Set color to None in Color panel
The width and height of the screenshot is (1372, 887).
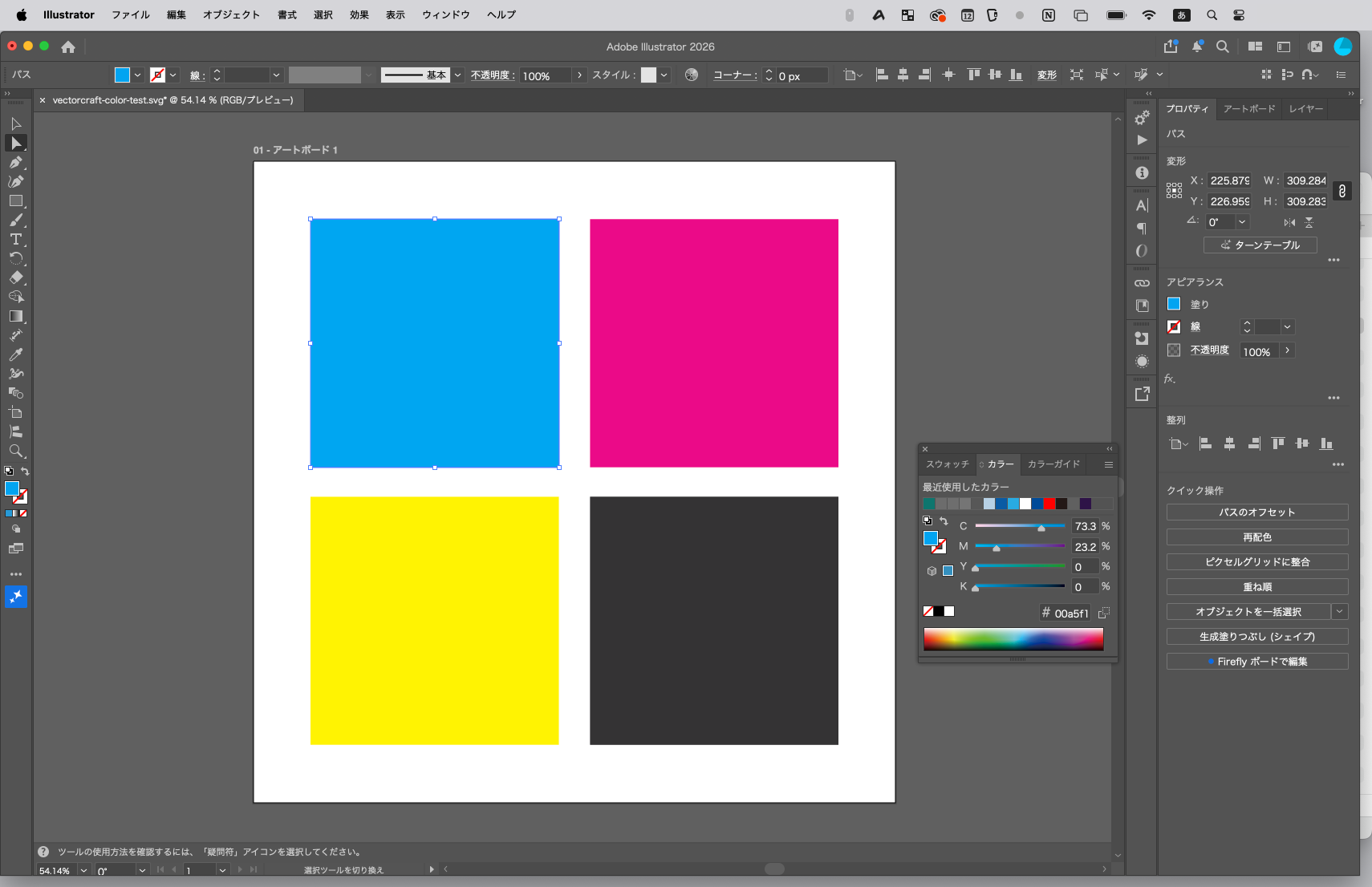coord(928,611)
